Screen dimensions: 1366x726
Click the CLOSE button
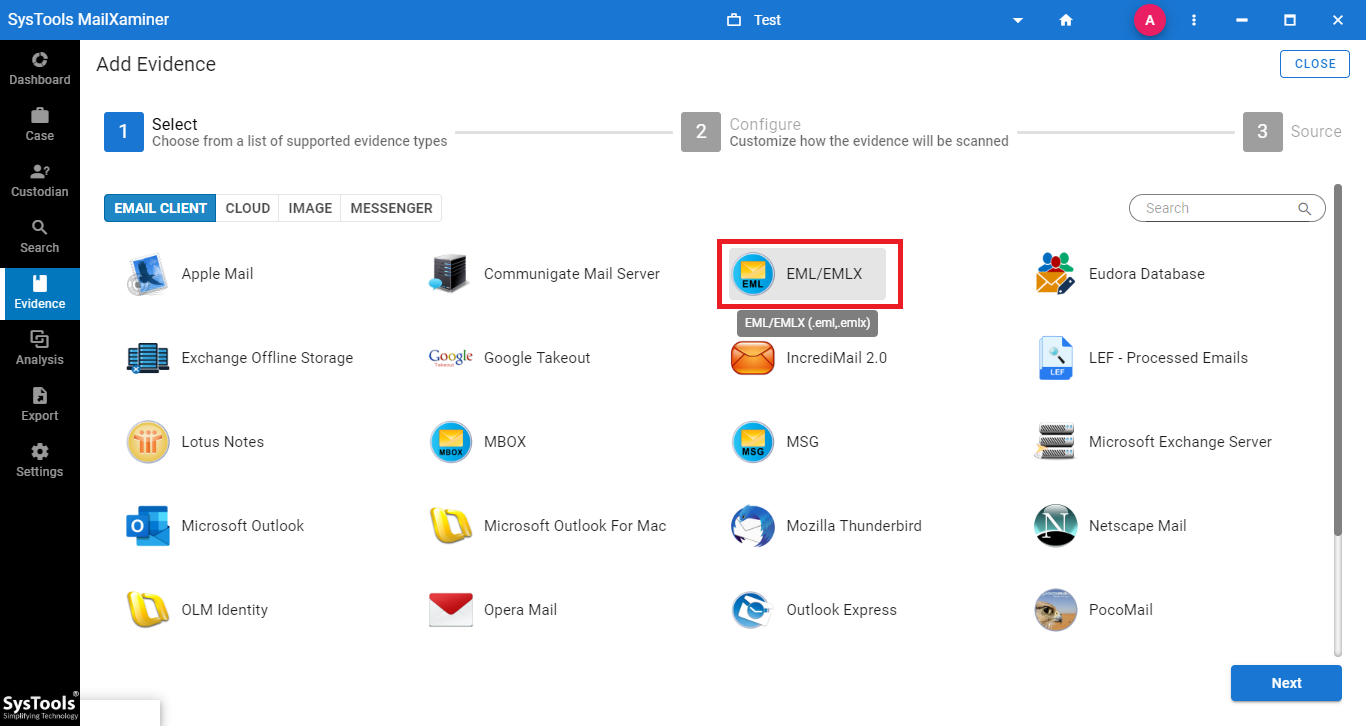(1315, 64)
